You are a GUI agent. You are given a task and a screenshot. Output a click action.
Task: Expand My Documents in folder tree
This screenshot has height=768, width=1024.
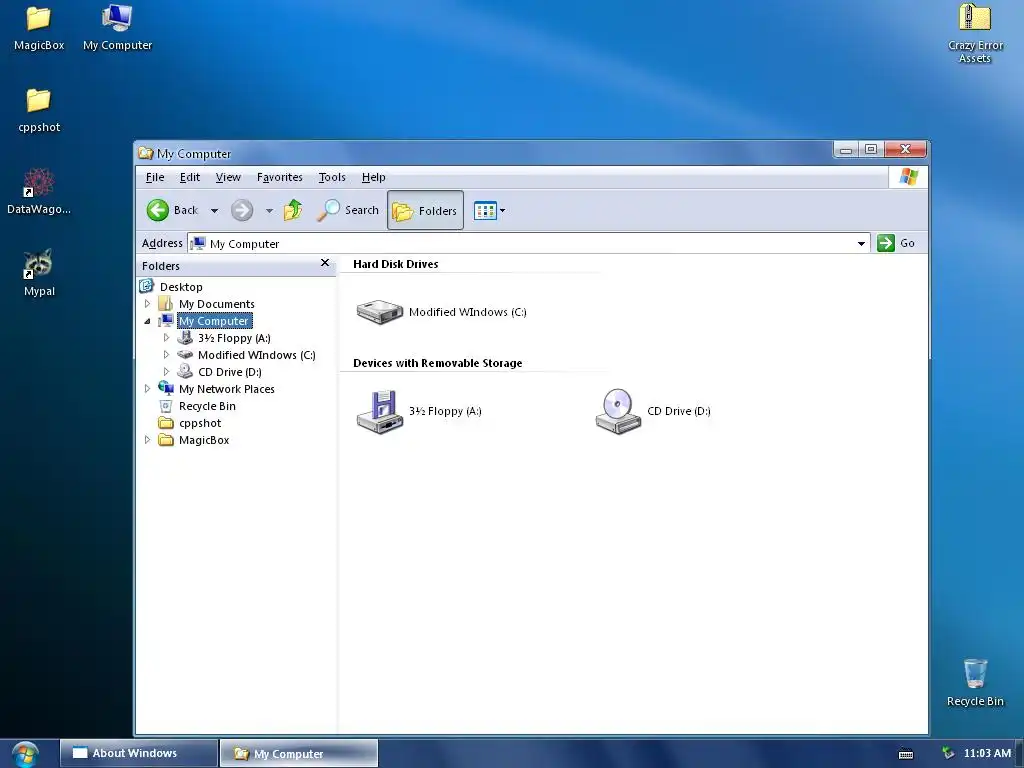(148, 304)
